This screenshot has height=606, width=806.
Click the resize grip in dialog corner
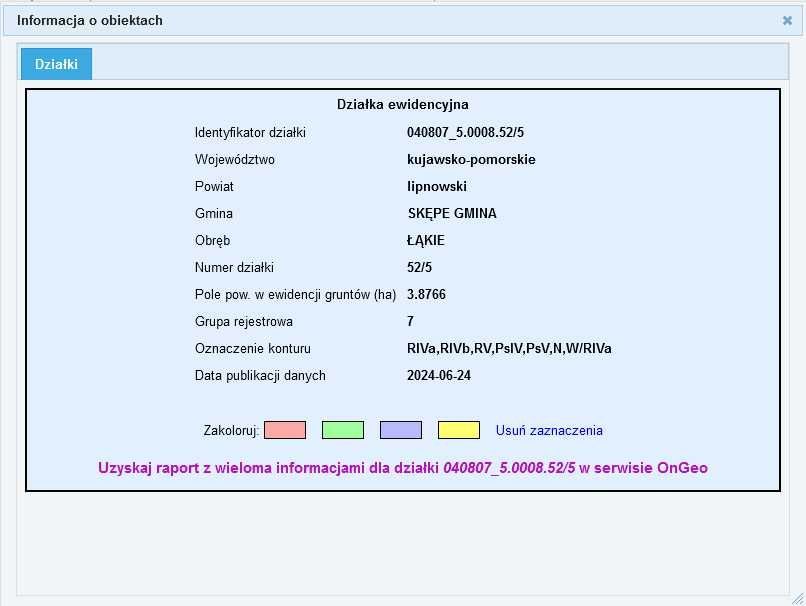pyautogui.click(x=798, y=599)
